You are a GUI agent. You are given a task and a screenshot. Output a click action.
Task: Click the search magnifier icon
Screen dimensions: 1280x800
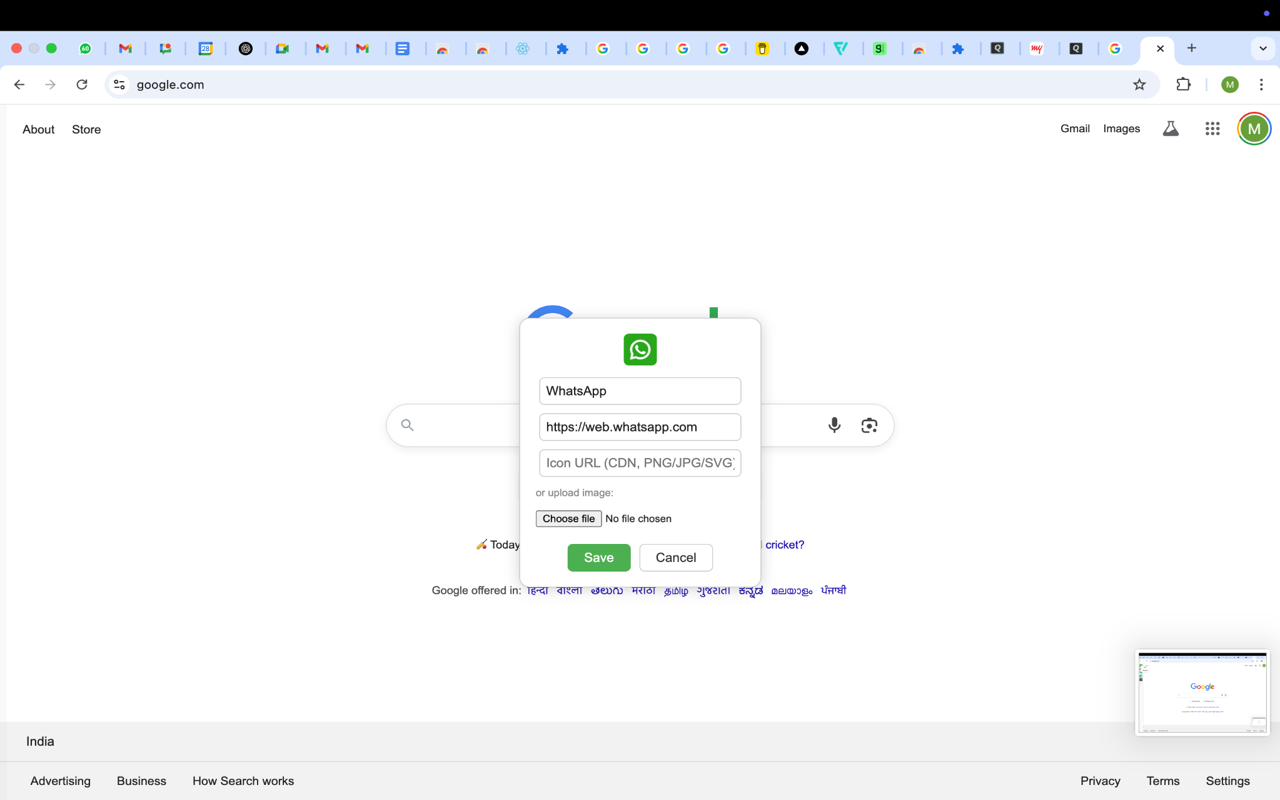[407, 425]
